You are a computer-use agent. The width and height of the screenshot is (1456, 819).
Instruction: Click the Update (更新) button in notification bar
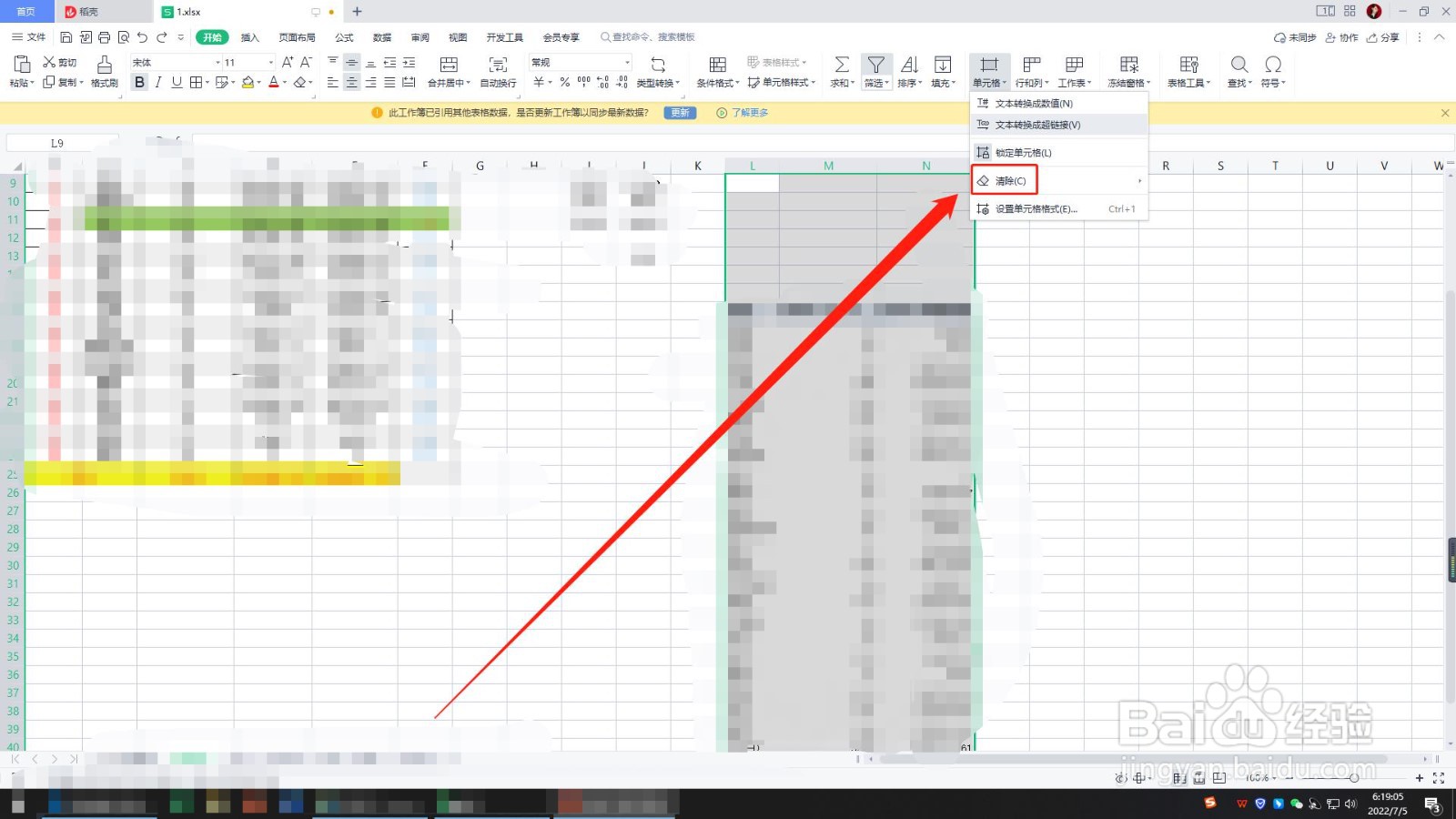[x=680, y=113]
